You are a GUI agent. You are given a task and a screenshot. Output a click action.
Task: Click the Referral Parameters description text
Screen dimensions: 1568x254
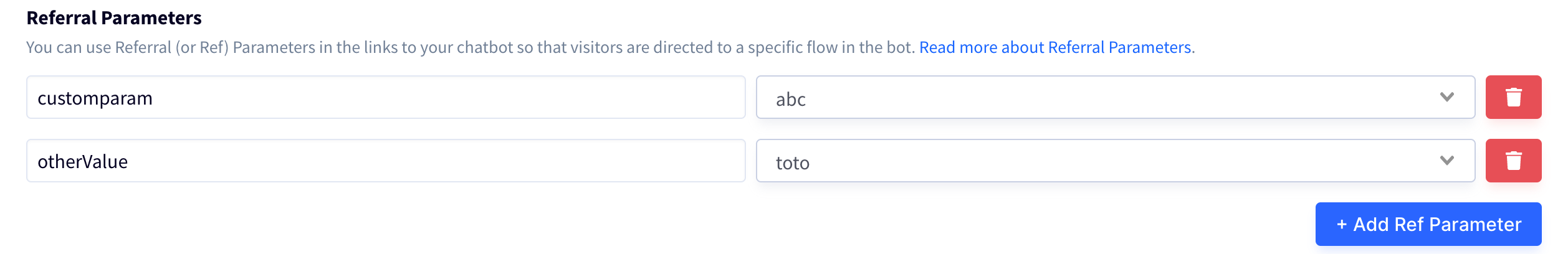tap(471, 47)
